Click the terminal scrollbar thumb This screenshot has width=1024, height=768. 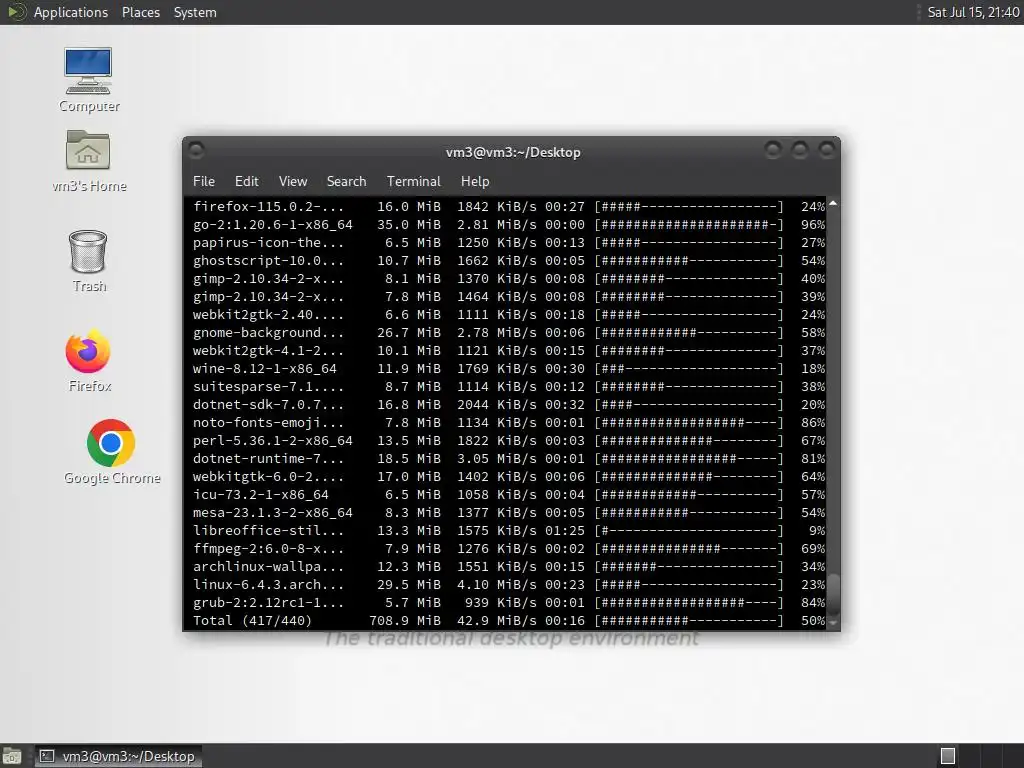coord(833,593)
